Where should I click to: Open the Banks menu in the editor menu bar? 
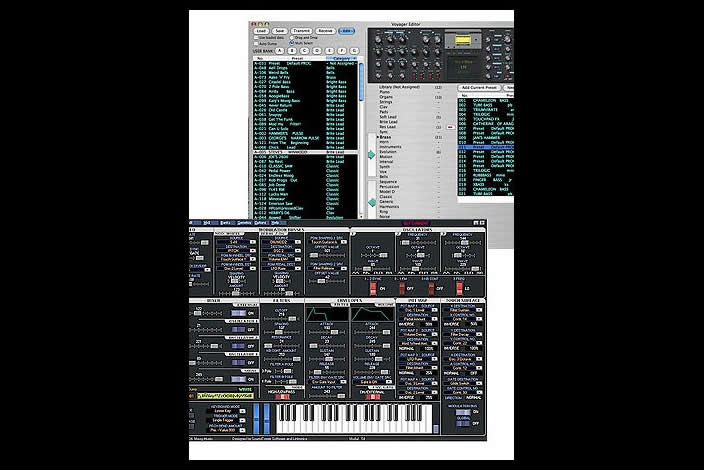pos(226,223)
